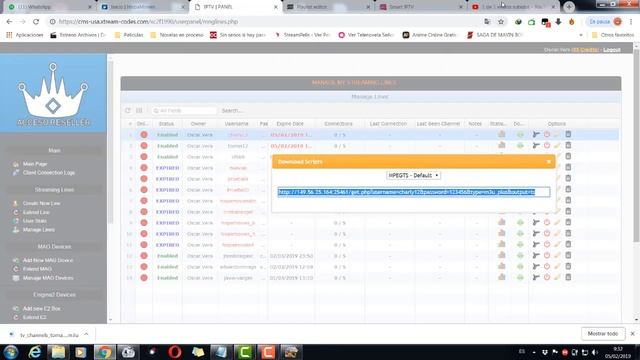
Task: Click the browser reload button
Action: pyautogui.click(x=36, y=22)
